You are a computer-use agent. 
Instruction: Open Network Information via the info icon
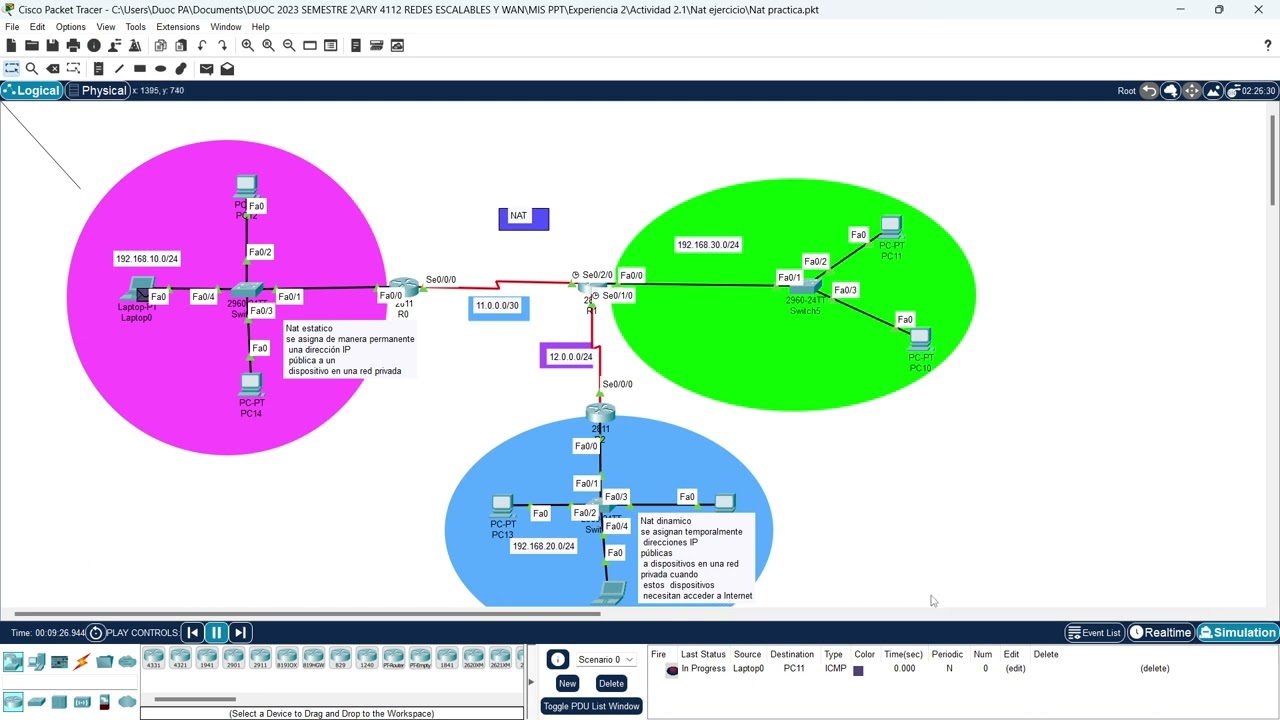[94, 45]
